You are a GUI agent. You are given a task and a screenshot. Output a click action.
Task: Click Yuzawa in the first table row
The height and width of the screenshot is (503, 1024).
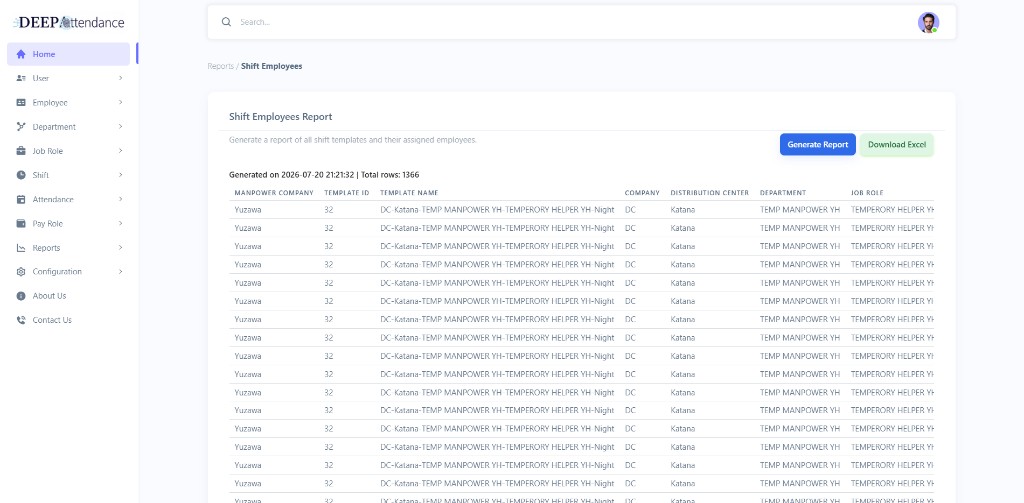[x=248, y=210]
